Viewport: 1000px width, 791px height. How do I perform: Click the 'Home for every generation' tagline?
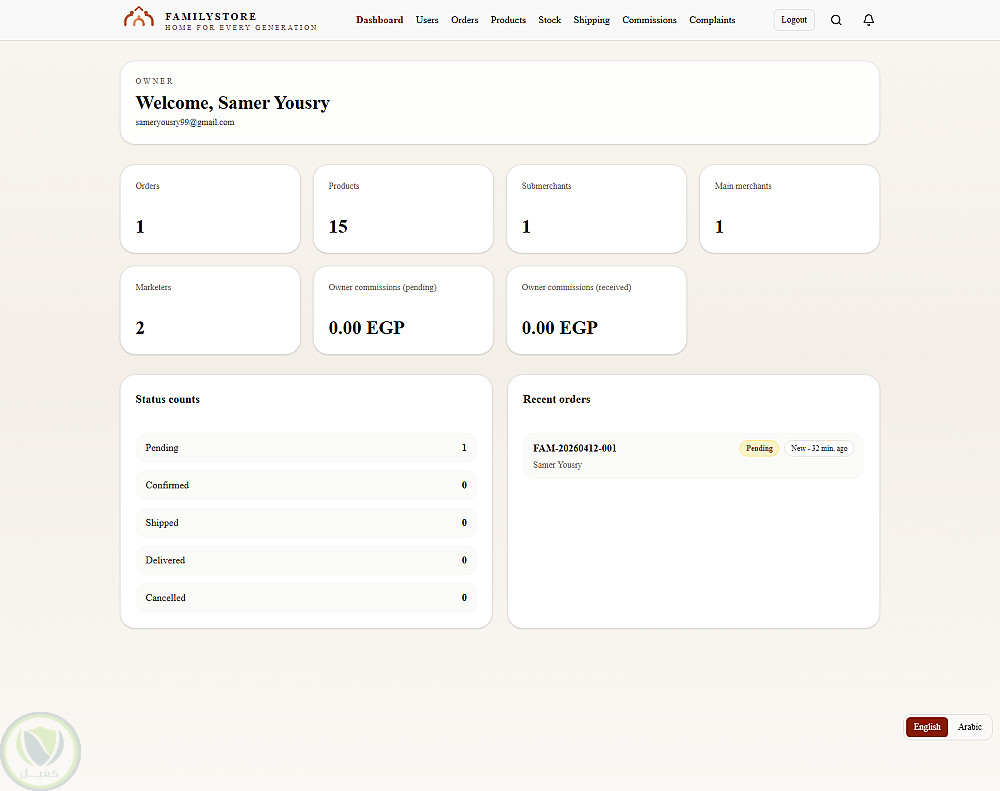tap(241, 27)
